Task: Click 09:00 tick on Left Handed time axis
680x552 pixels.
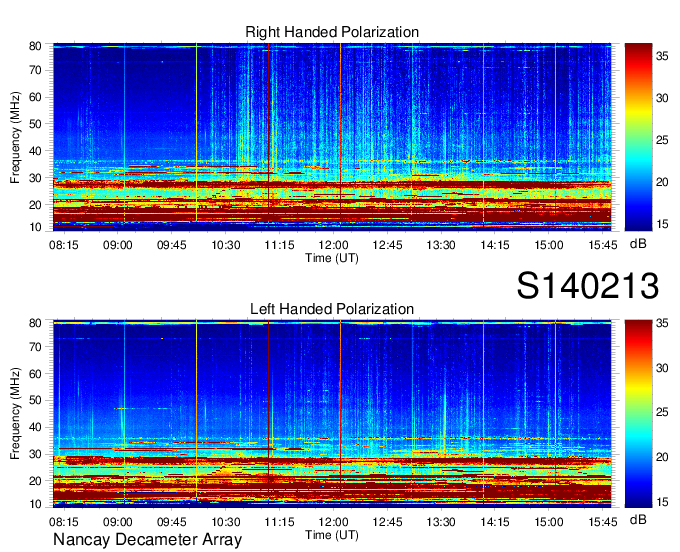Action: click(x=118, y=522)
